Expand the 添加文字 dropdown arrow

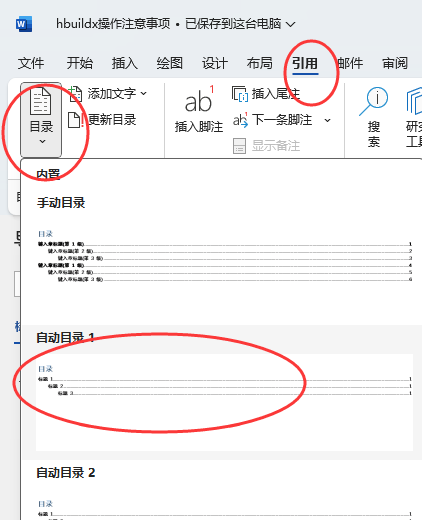pyautogui.click(x=144, y=94)
